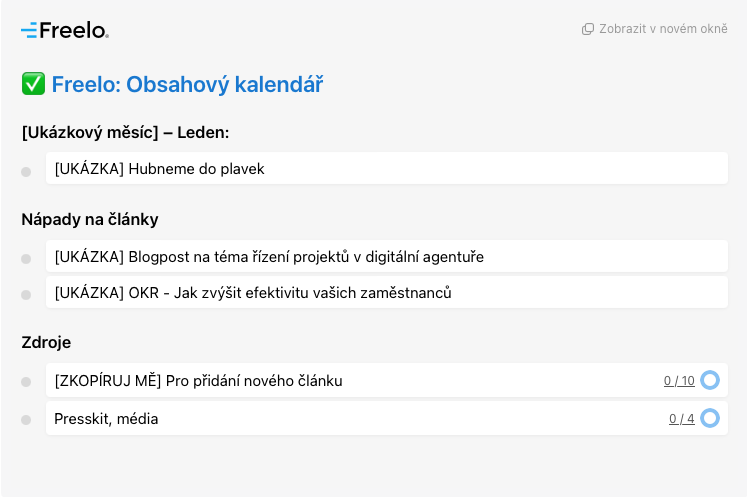The height and width of the screenshot is (497, 747).
Task: Click the Nápady na články list heading
Action: (x=90, y=219)
